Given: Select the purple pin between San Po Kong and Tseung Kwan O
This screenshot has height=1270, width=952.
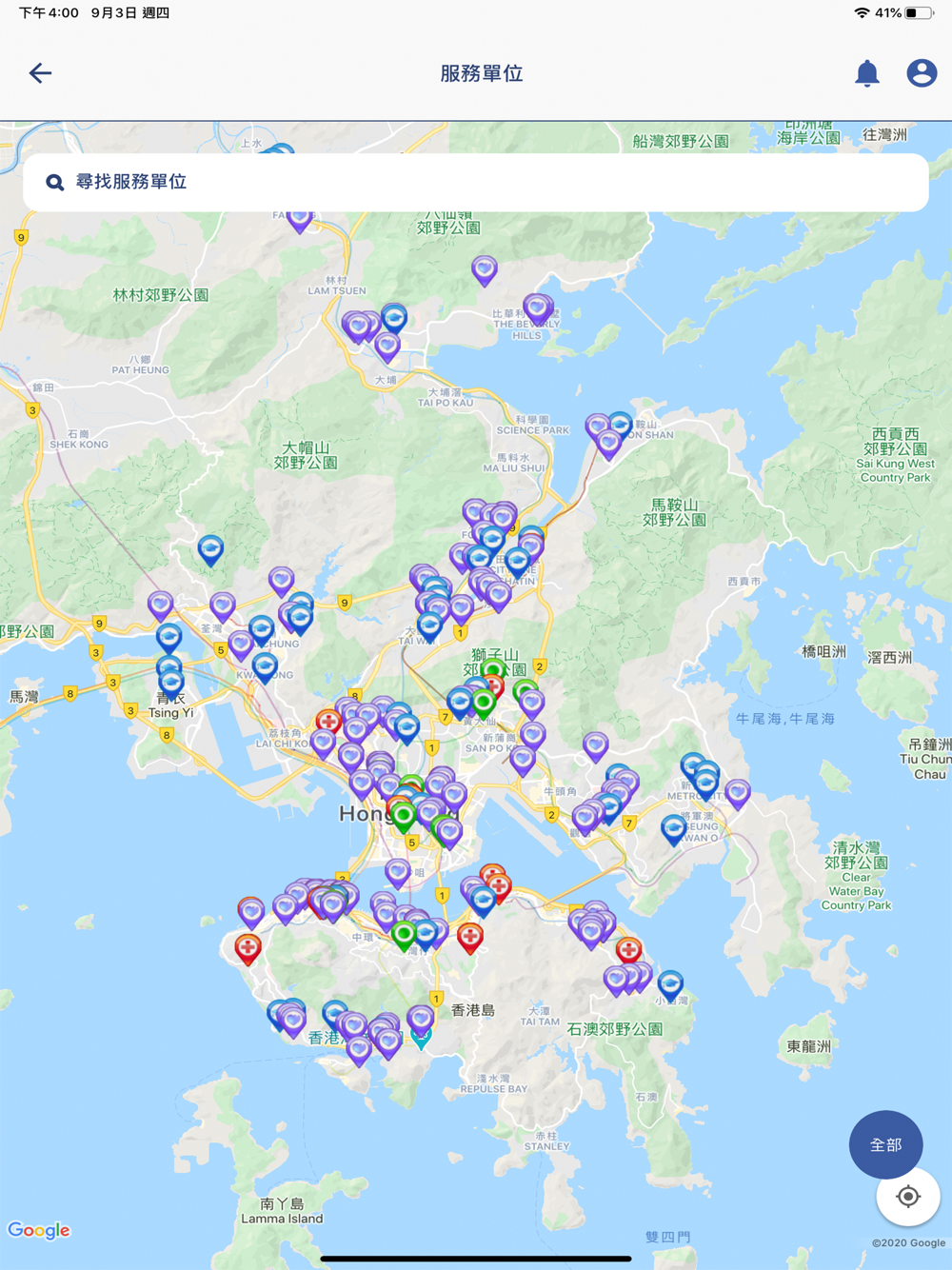Looking at the screenshot, I should (x=595, y=745).
